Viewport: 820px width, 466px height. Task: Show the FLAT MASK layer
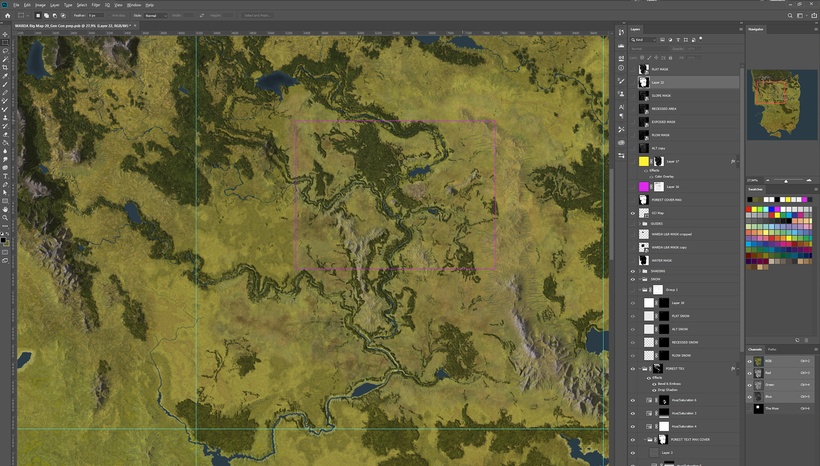point(633,69)
